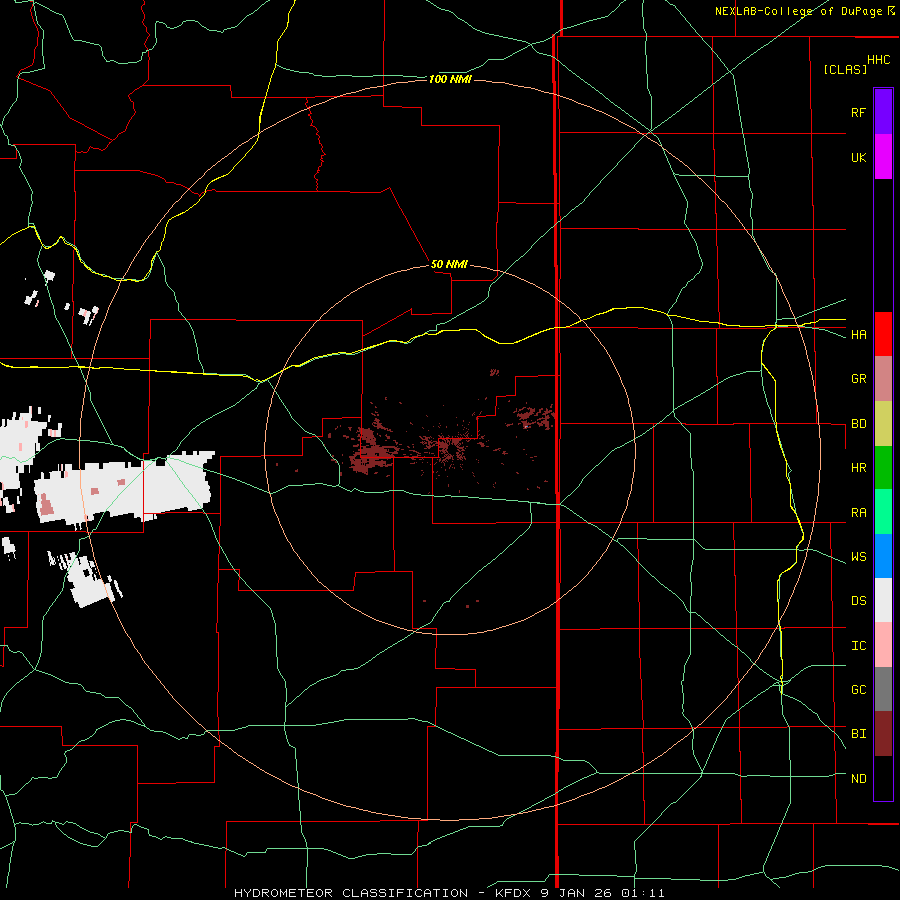
Task: Click the UK magenta legend swatch
Action: [883, 157]
